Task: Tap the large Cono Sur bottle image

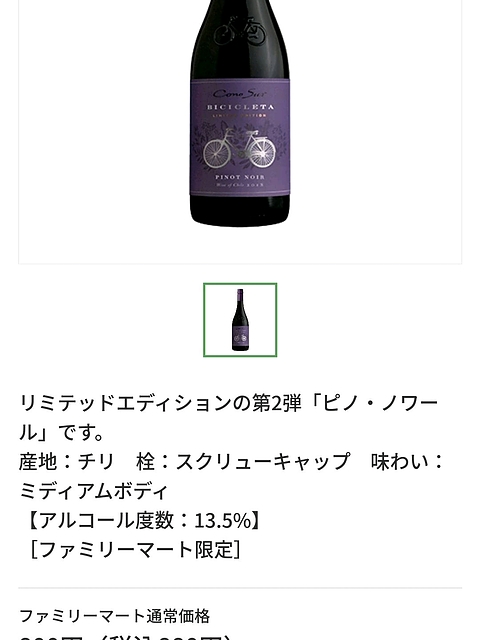Action: [x=240, y=113]
